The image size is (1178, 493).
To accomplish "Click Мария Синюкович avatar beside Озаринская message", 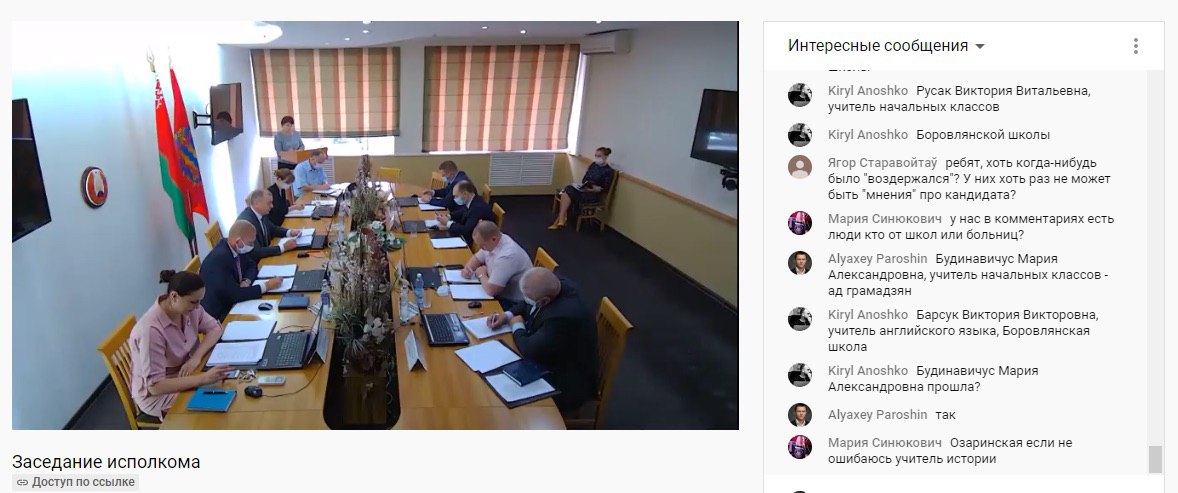I will click(x=799, y=447).
